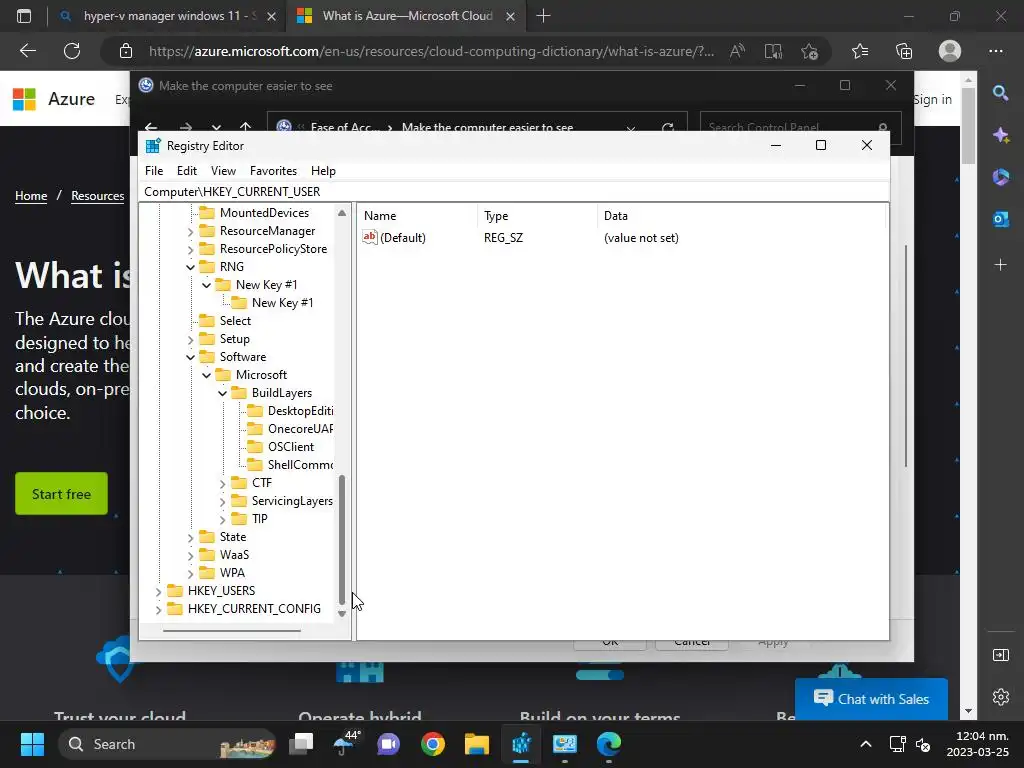Open File Explorer from the taskbar
The width and height of the screenshot is (1024, 768).
click(x=477, y=744)
